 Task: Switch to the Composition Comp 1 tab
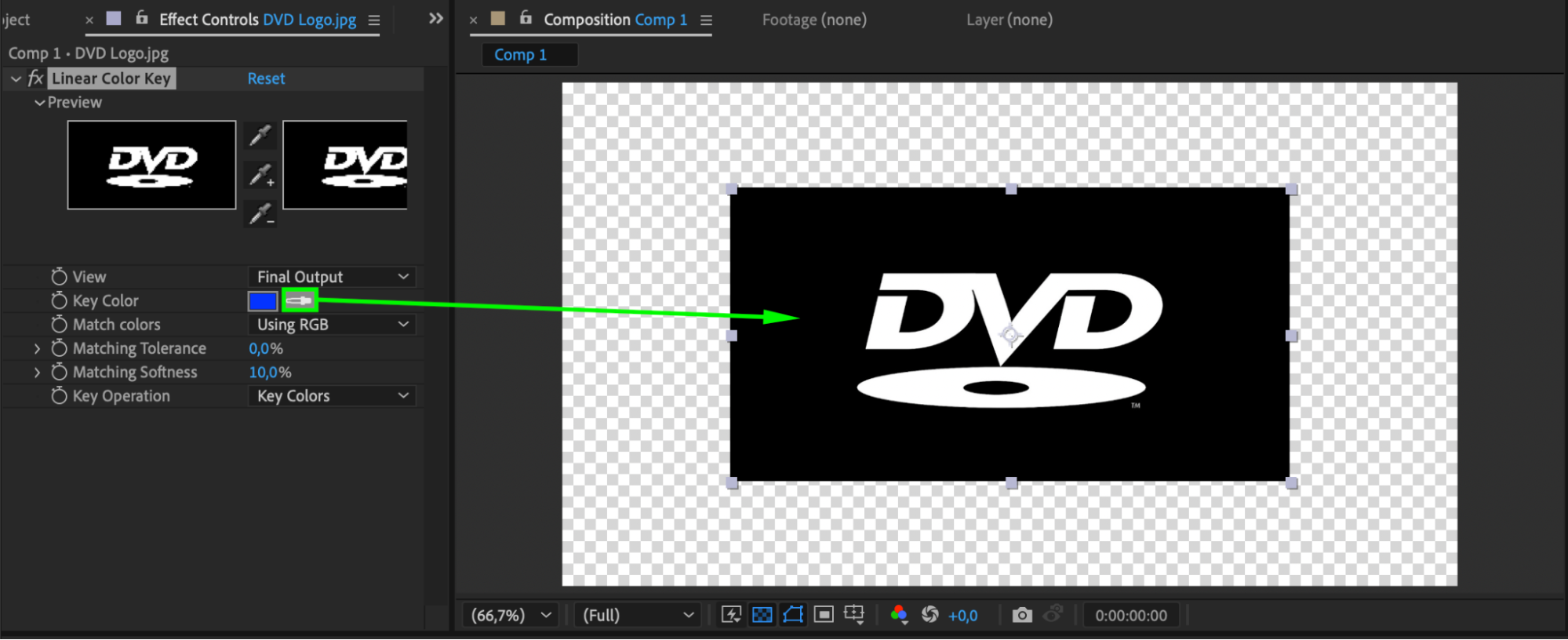(615, 20)
